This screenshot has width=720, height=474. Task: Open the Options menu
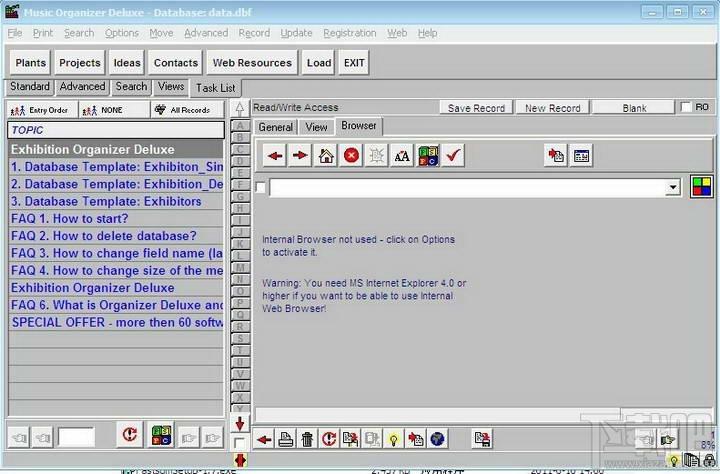click(122, 33)
